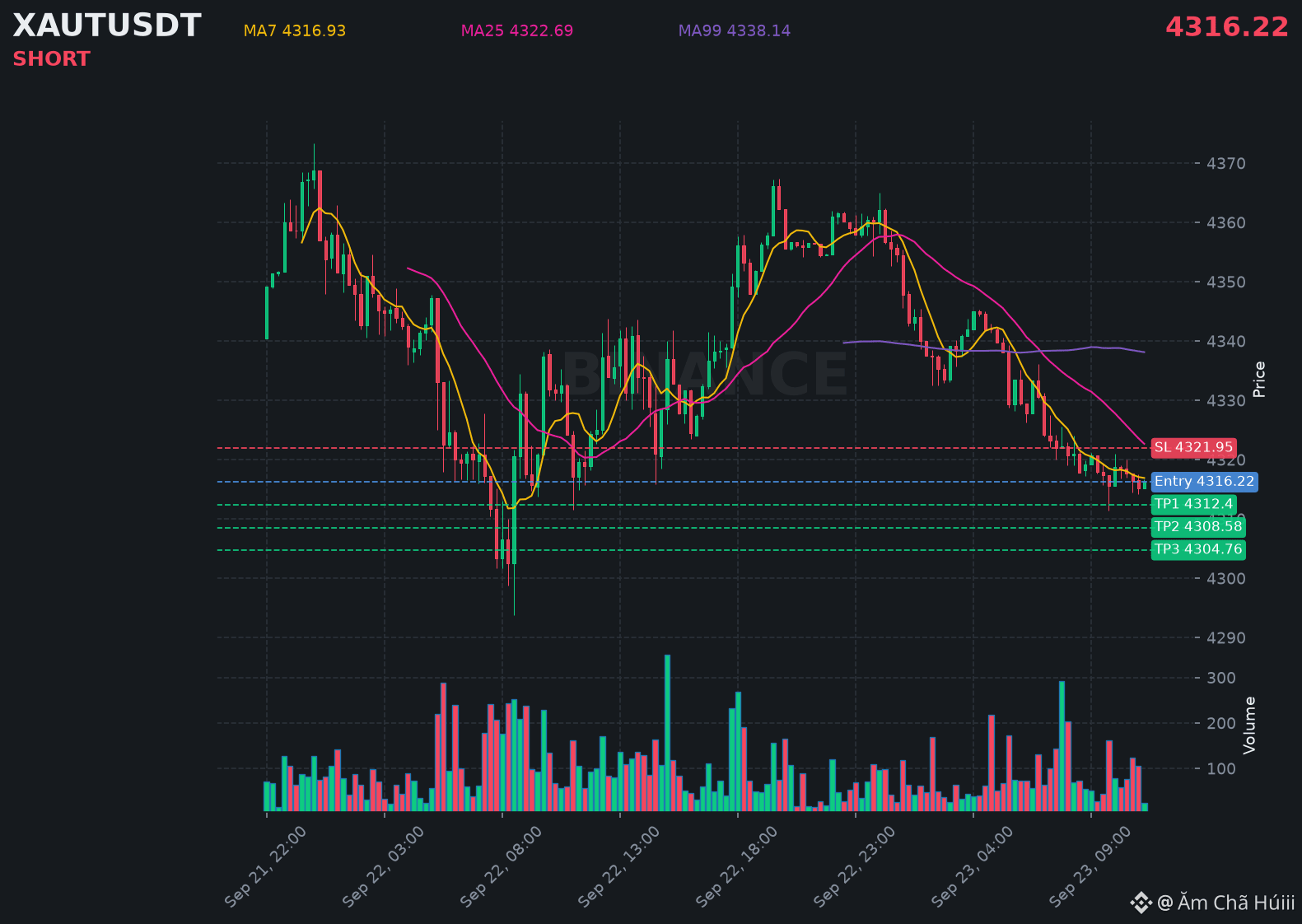This screenshot has width=1302, height=924.
Task: Click the SHORT position label
Action: [x=51, y=59]
